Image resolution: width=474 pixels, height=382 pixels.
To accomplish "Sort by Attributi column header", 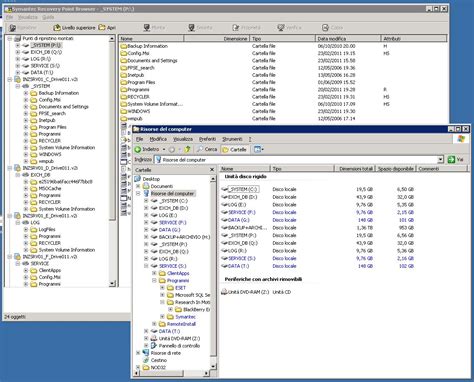I will point(413,39).
